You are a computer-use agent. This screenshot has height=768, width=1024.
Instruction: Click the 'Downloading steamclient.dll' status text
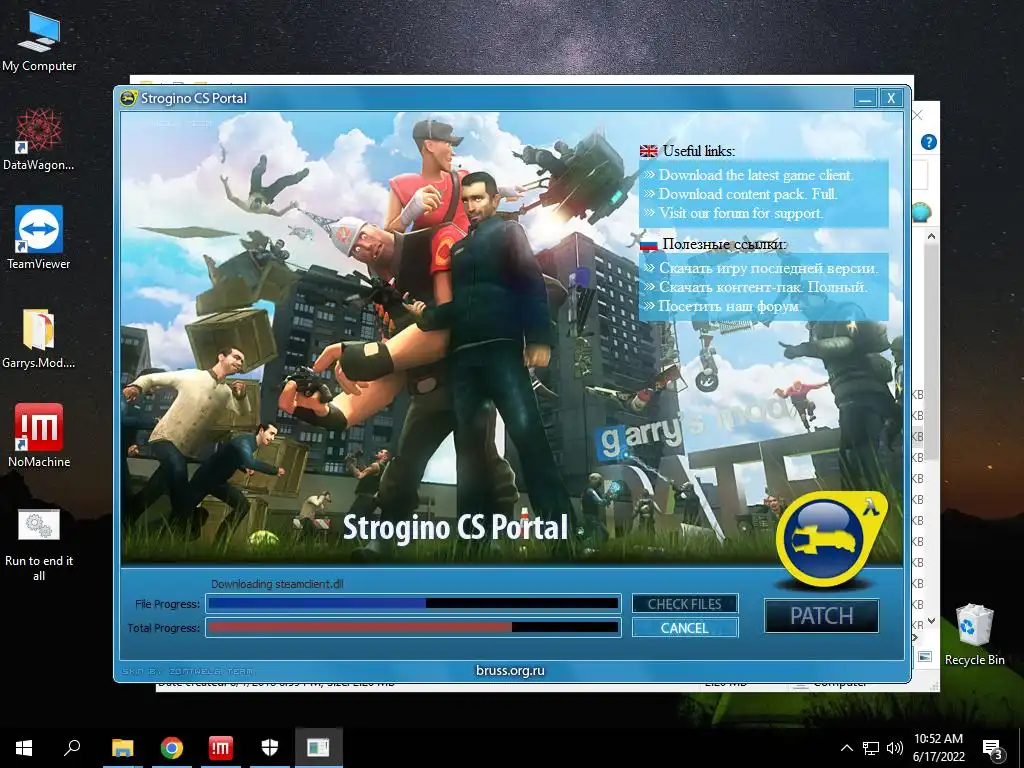point(277,584)
